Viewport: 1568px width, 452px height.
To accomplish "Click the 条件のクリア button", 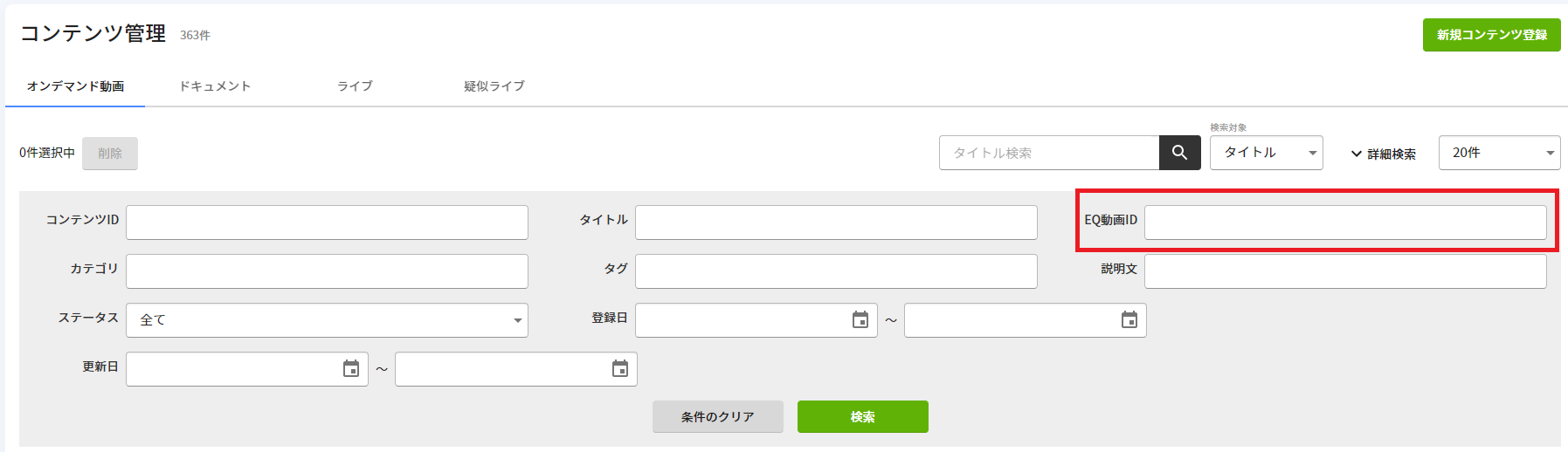I will [717, 417].
